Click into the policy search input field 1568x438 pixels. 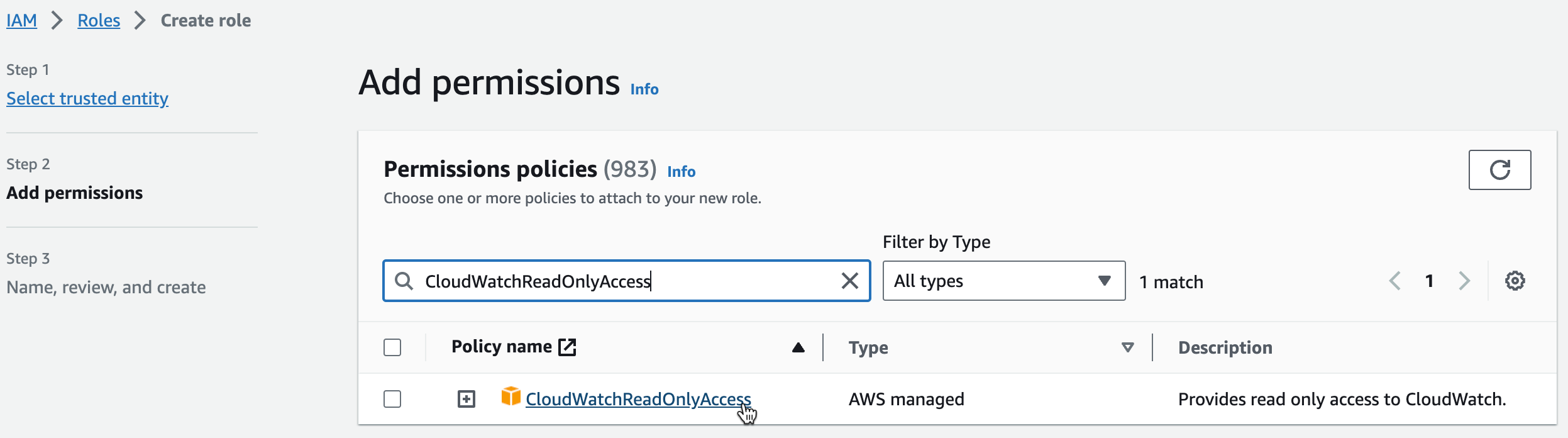(627, 281)
